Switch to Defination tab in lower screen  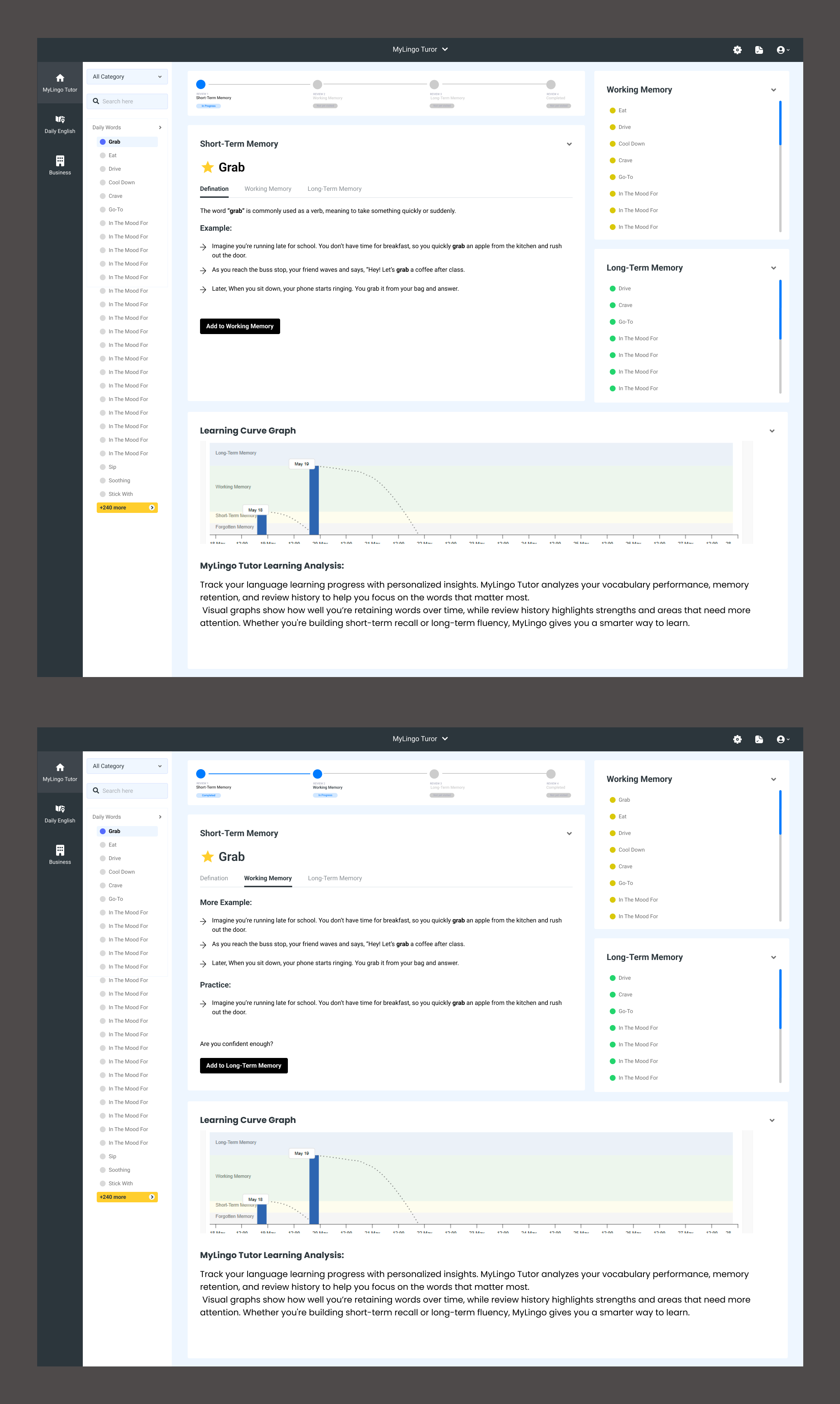(214, 879)
